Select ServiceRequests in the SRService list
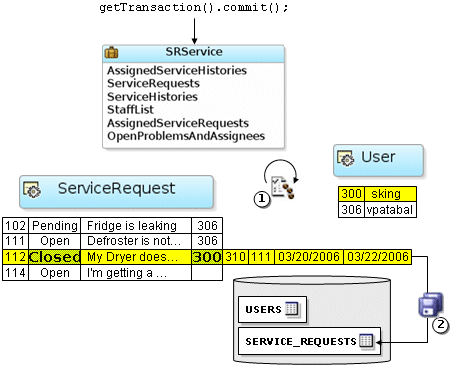Viewport: 450px width, 366px height. (x=153, y=83)
